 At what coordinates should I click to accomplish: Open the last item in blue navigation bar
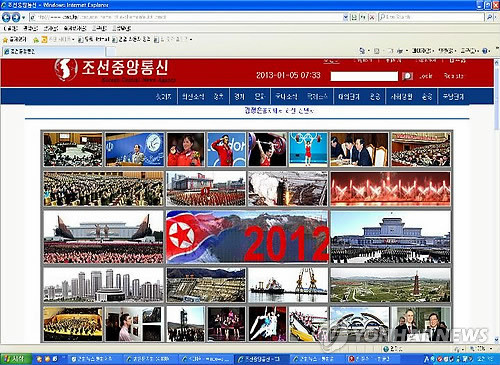click(x=453, y=97)
